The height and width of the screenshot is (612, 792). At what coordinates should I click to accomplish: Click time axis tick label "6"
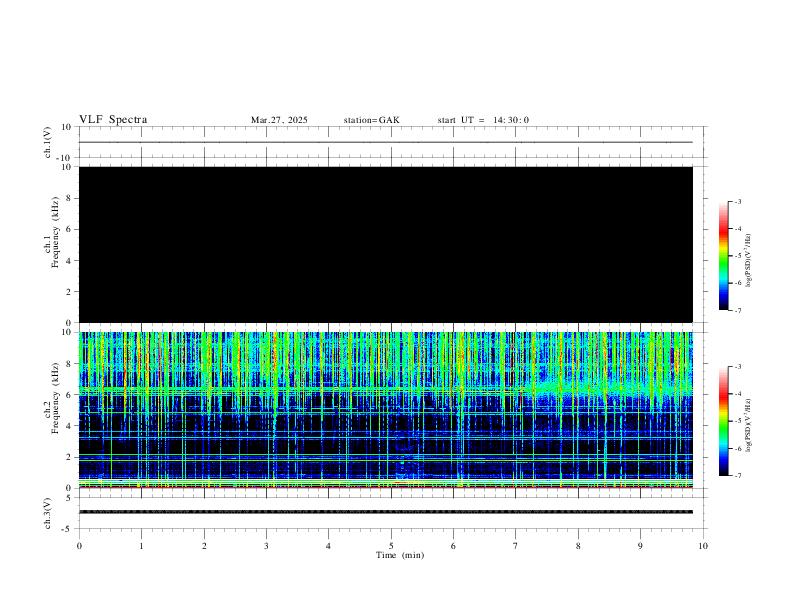[x=453, y=546]
